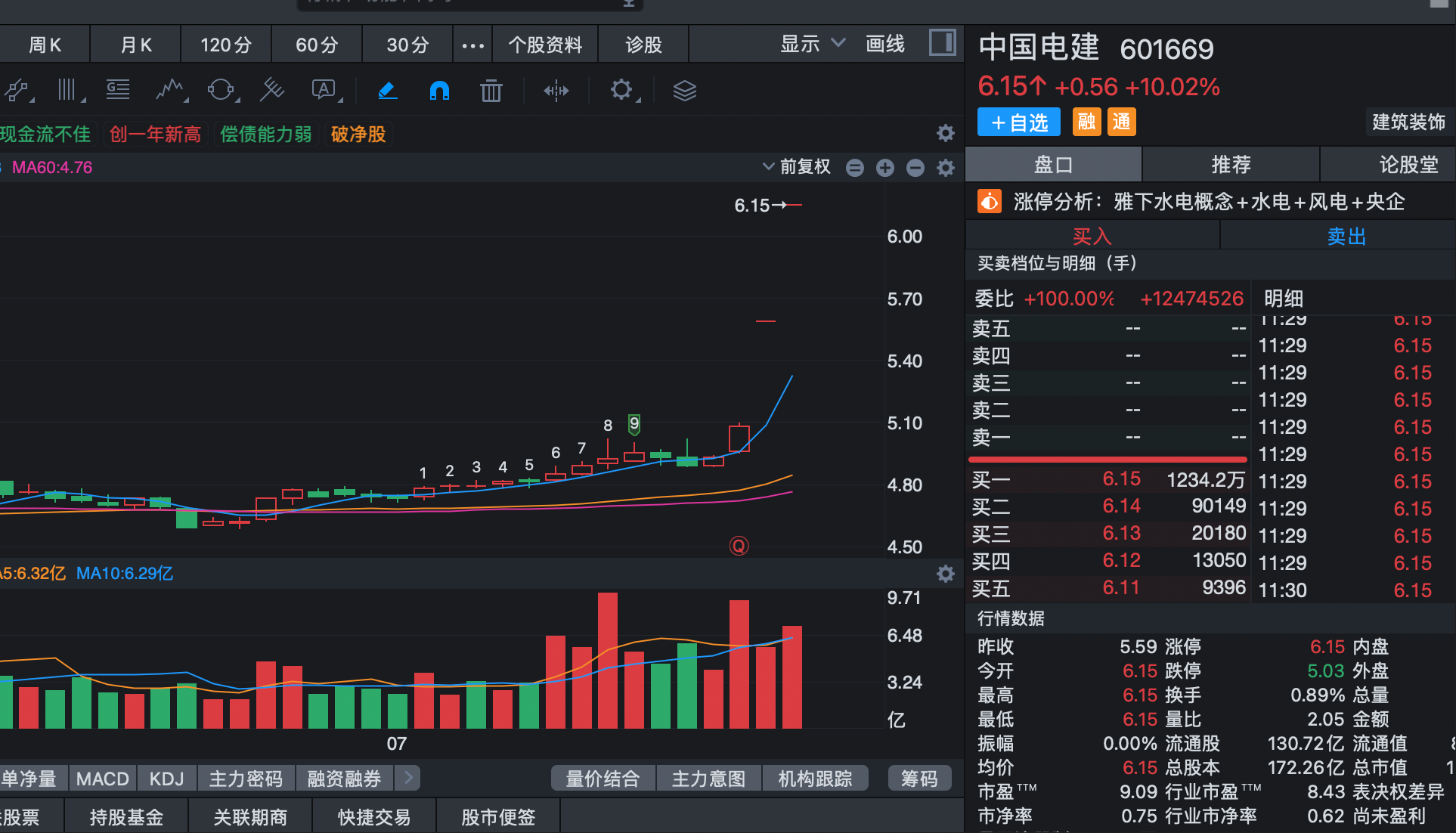Viewport: 1456px width, 833px height.
Task: Select the parallel vertical lines tool
Action: coord(69,91)
